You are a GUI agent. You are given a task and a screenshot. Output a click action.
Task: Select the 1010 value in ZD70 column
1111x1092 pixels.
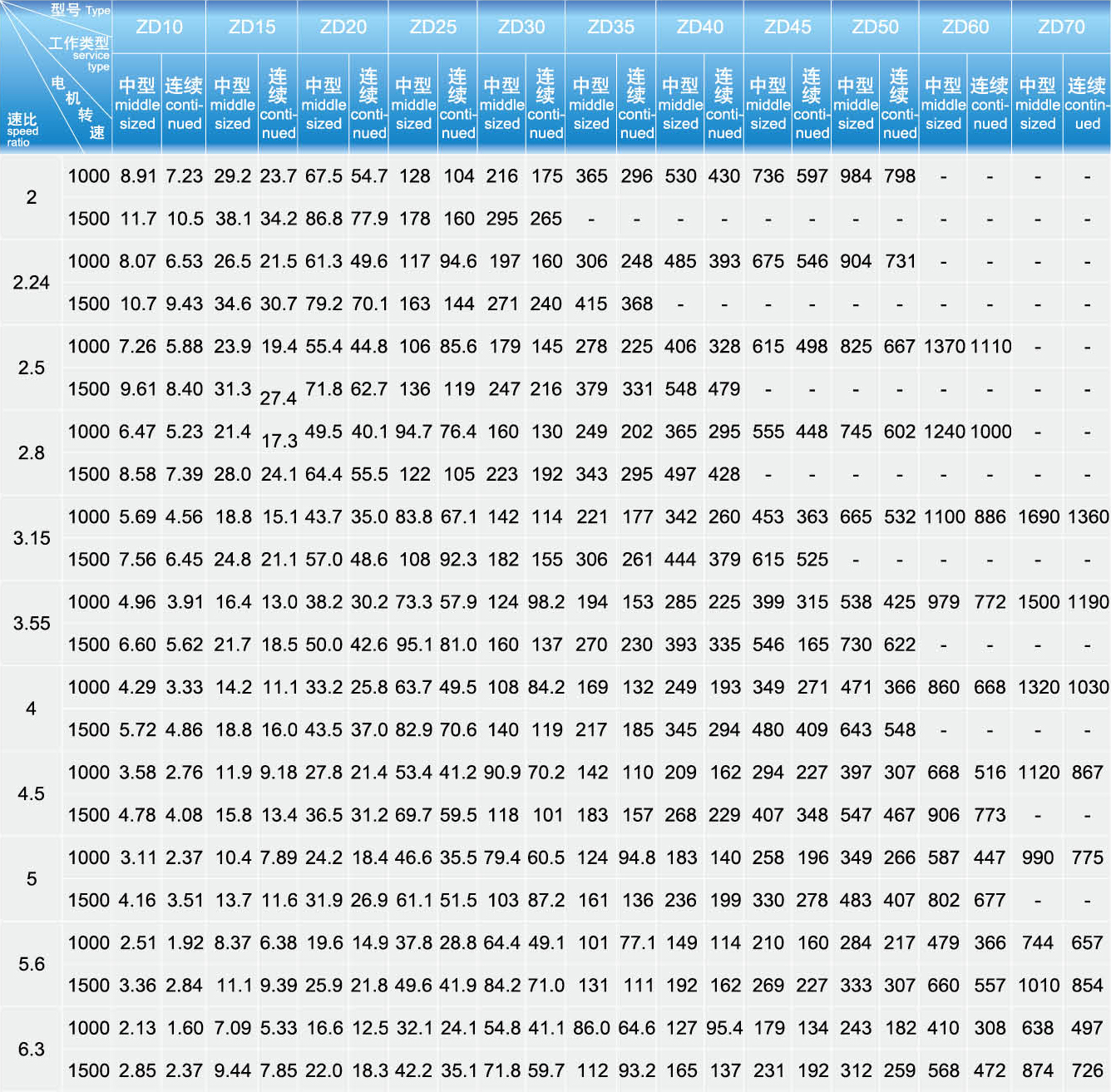[x=1039, y=986]
